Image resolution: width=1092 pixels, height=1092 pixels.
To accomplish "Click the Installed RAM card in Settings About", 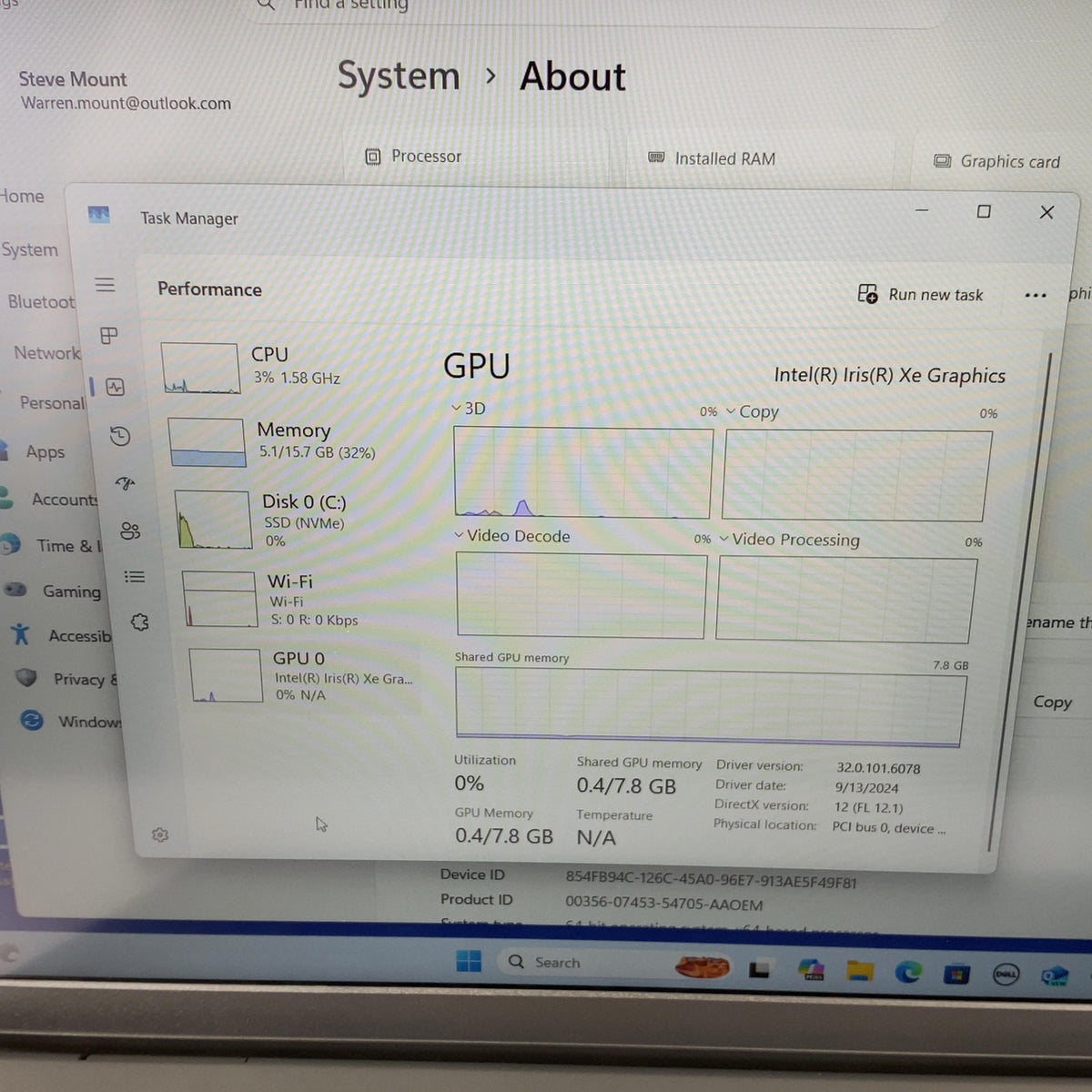I will pyautogui.click(x=763, y=160).
